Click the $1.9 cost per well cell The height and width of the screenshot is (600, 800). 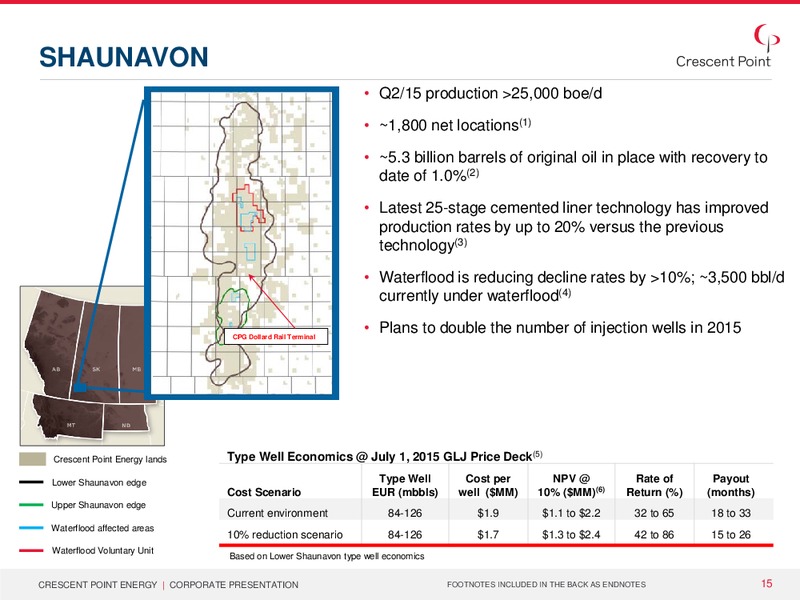pyautogui.click(x=488, y=513)
